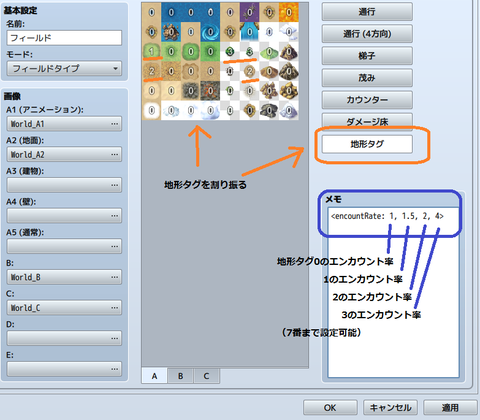480x420 pixels.
Task: Click the purple poison swamp tile
Action: click(x=250, y=12)
